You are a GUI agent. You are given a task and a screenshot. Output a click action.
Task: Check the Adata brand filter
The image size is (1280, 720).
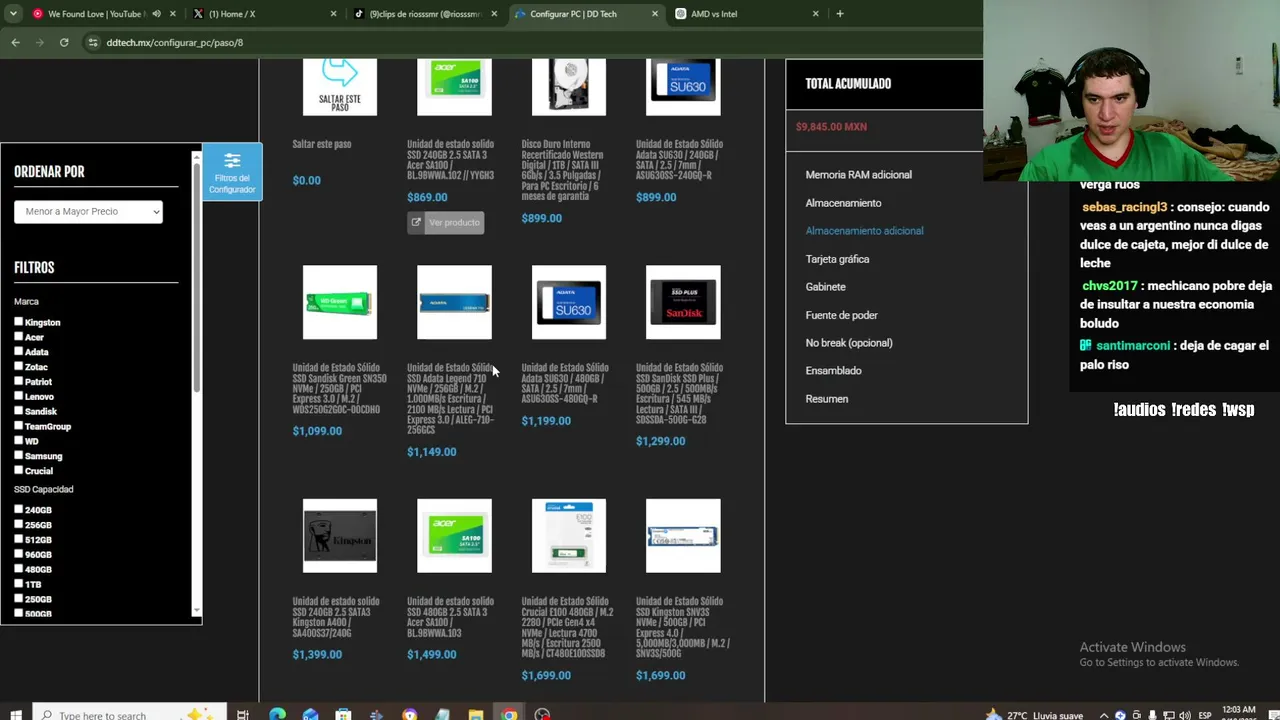(x=19, y=352)
